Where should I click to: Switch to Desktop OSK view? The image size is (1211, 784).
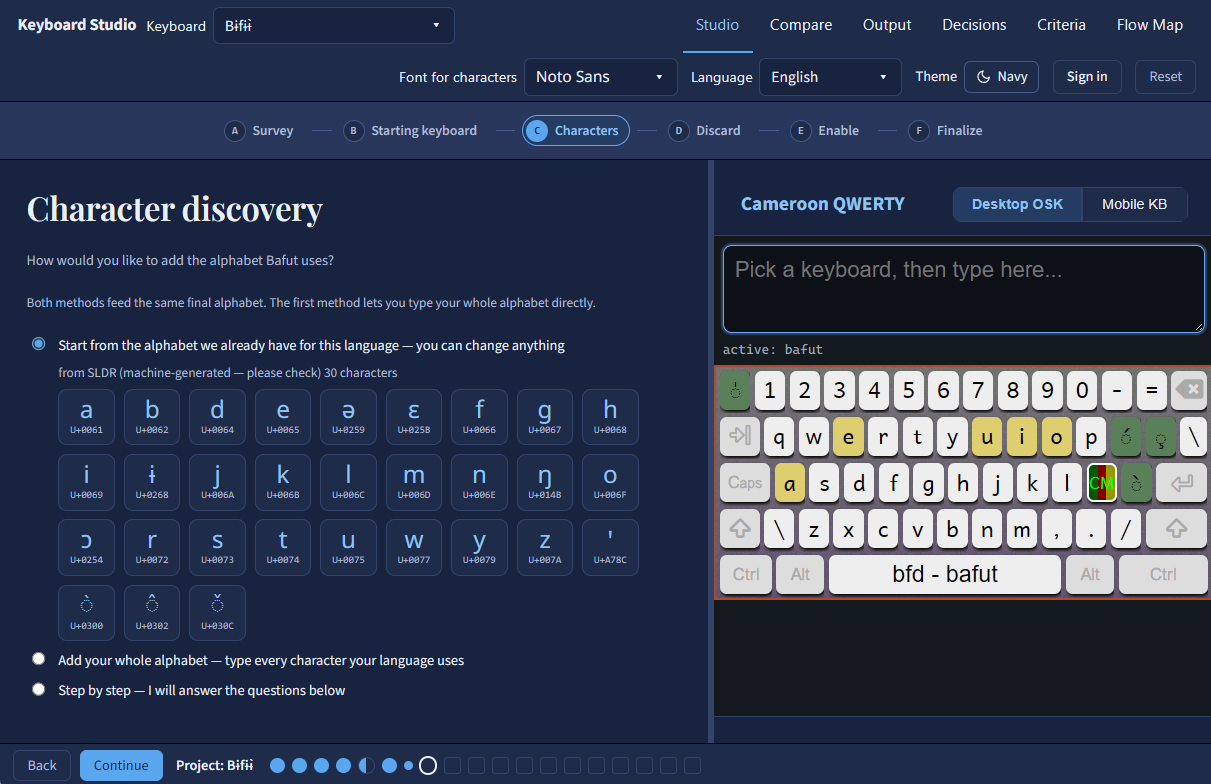(1017, 204)
